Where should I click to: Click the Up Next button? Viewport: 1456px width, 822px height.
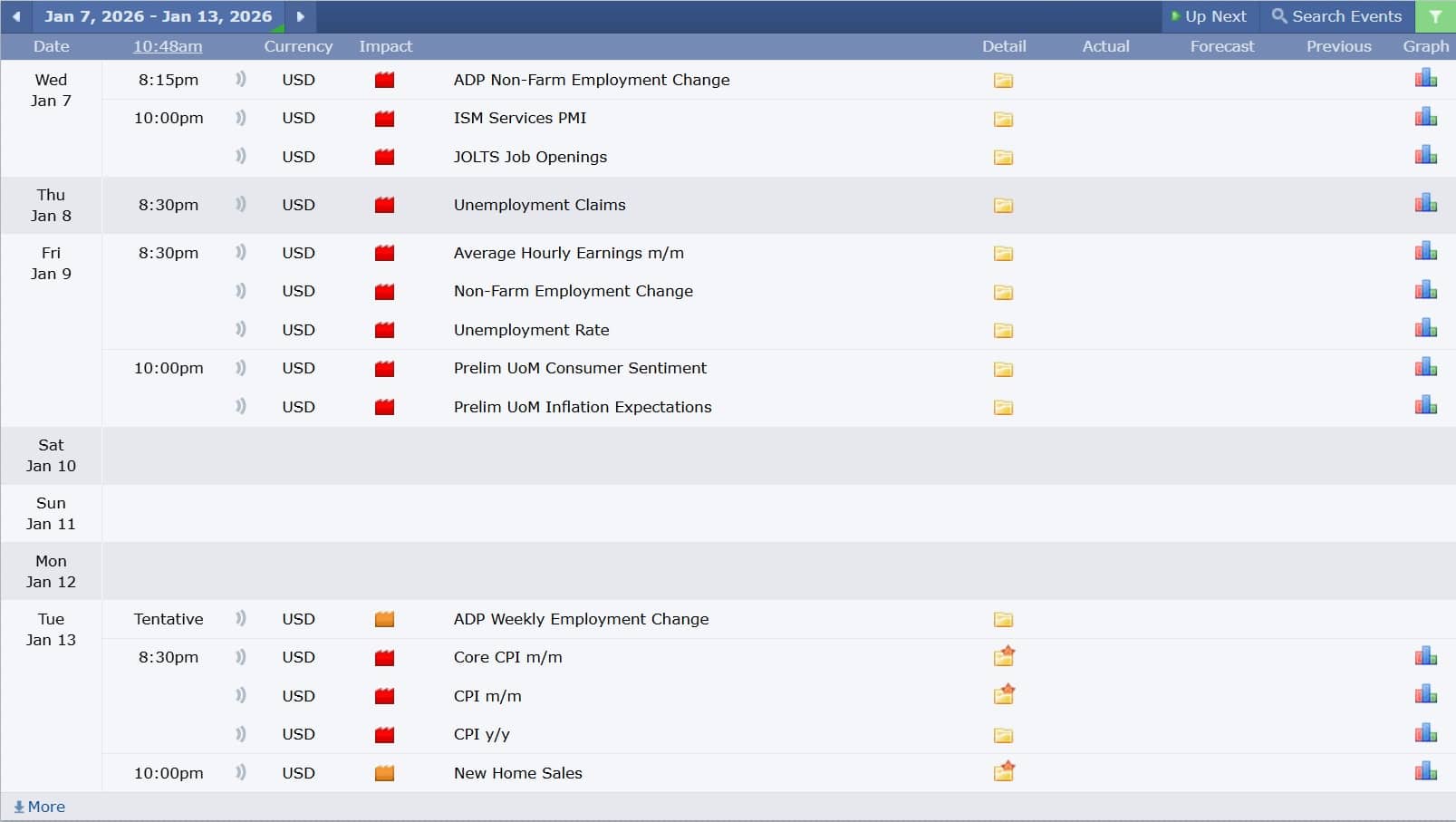[x=1209, y=16]
